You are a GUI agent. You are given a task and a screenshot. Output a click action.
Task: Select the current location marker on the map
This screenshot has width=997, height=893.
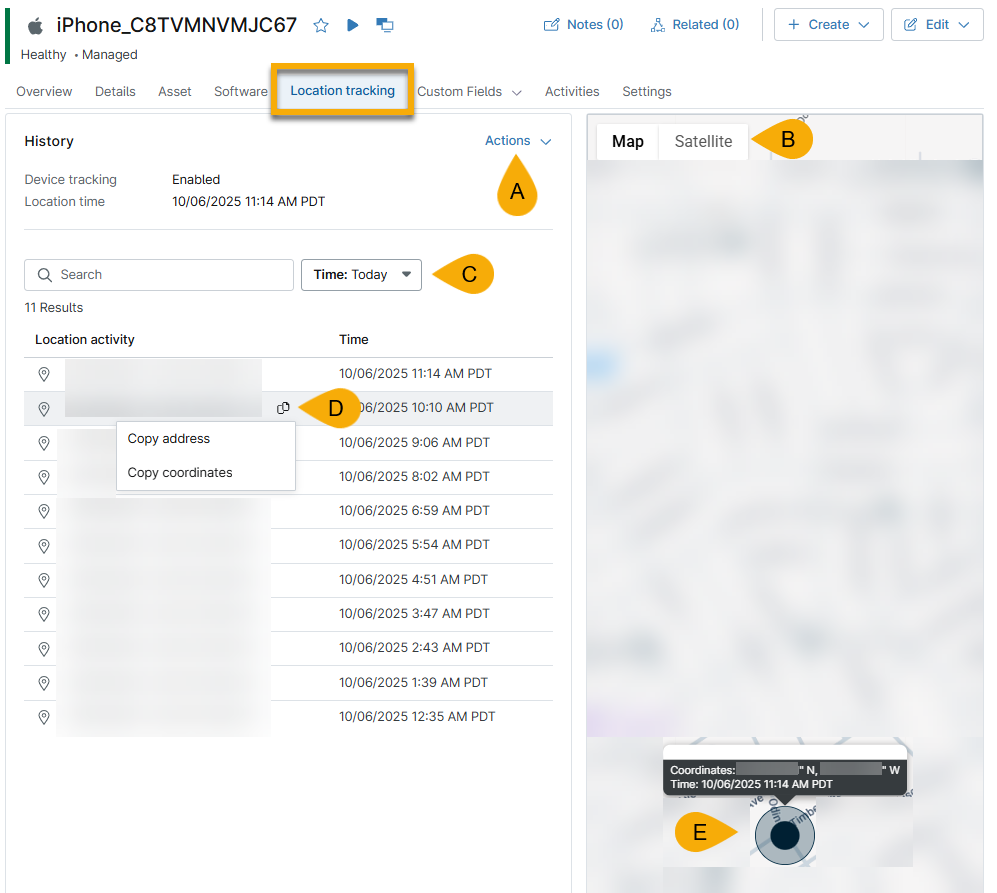tap(783, 835)
